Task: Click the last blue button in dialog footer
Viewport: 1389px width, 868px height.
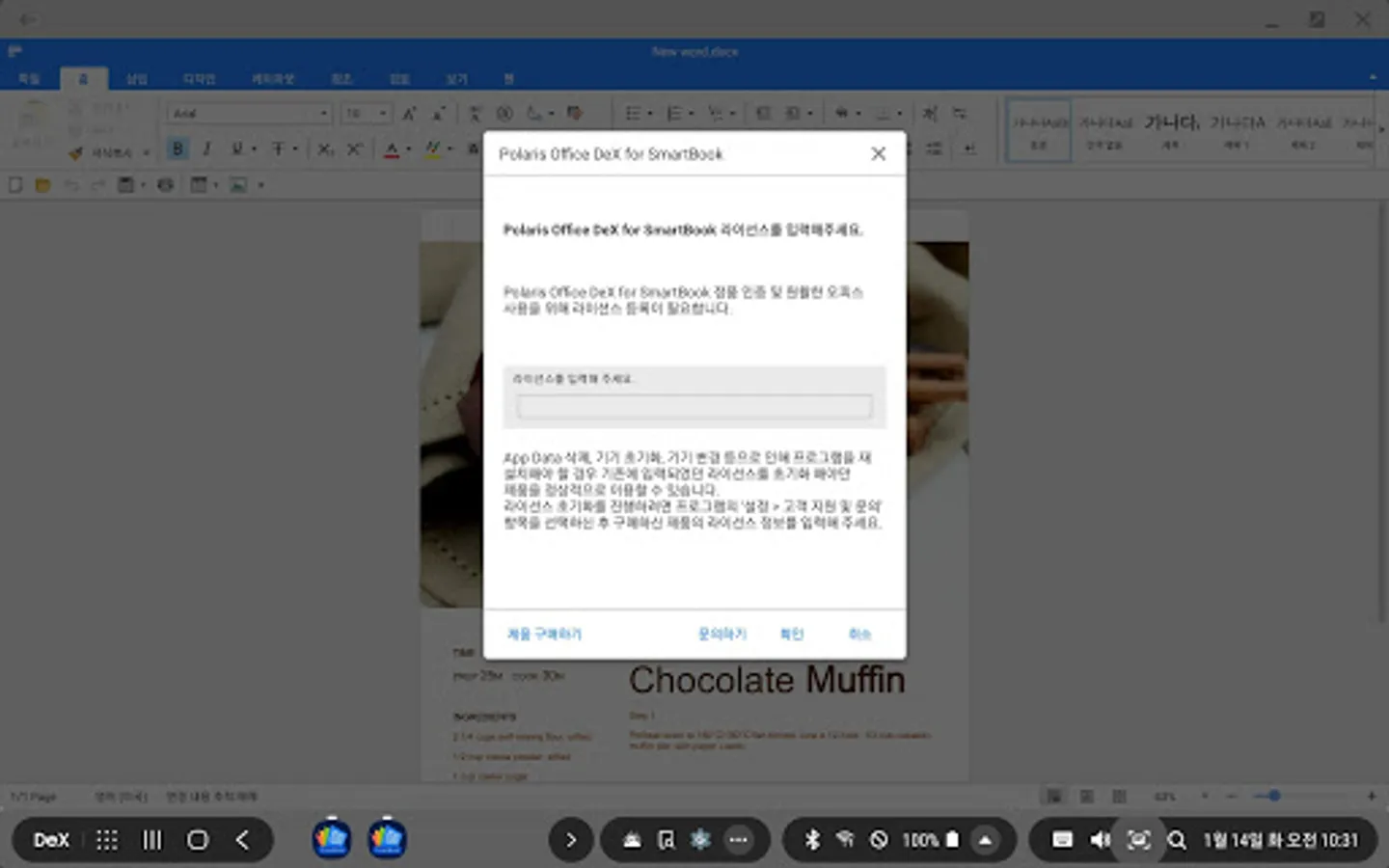Action: pyautogui.click(x=859, y=634)
